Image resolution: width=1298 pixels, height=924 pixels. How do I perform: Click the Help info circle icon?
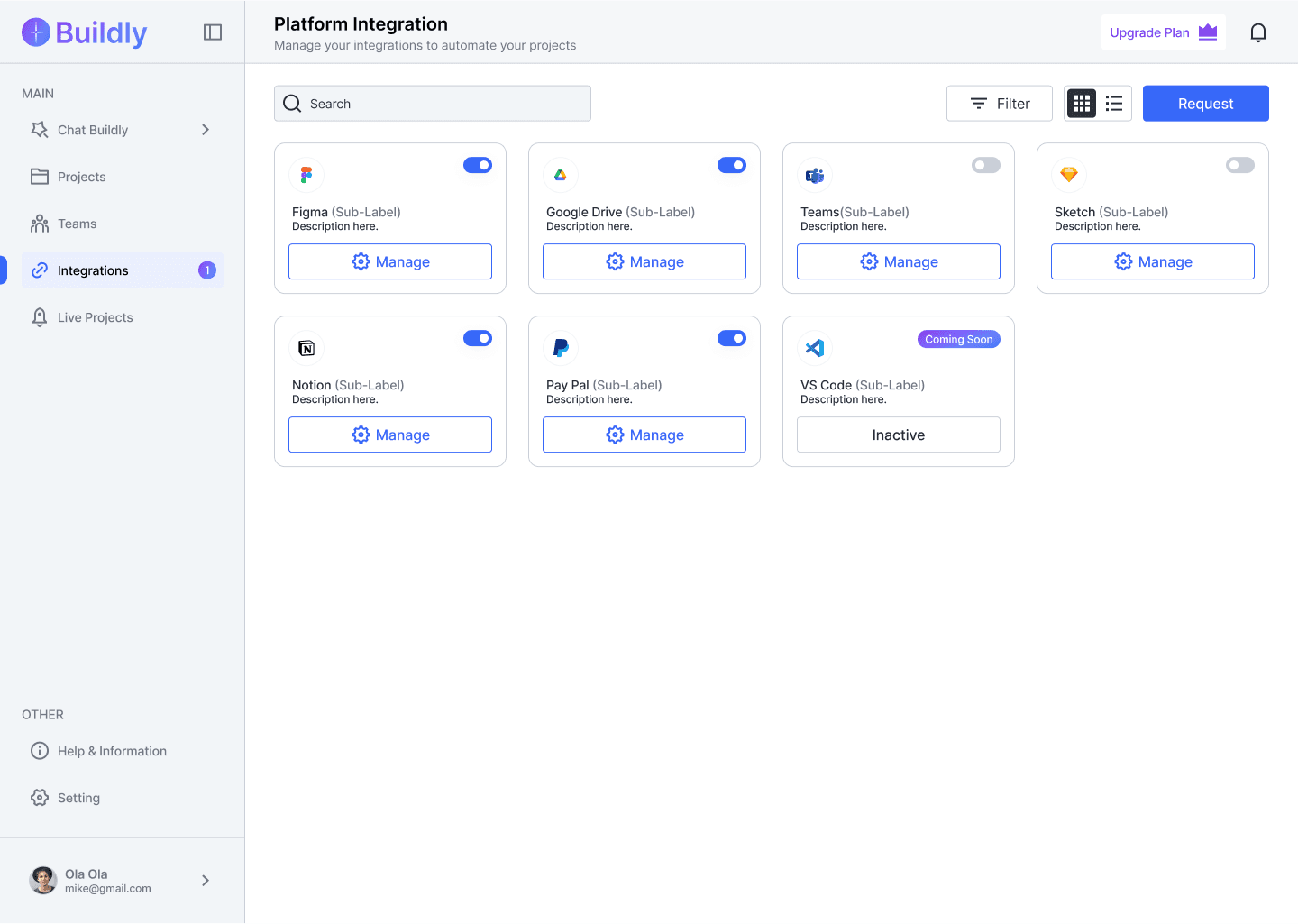40,751
